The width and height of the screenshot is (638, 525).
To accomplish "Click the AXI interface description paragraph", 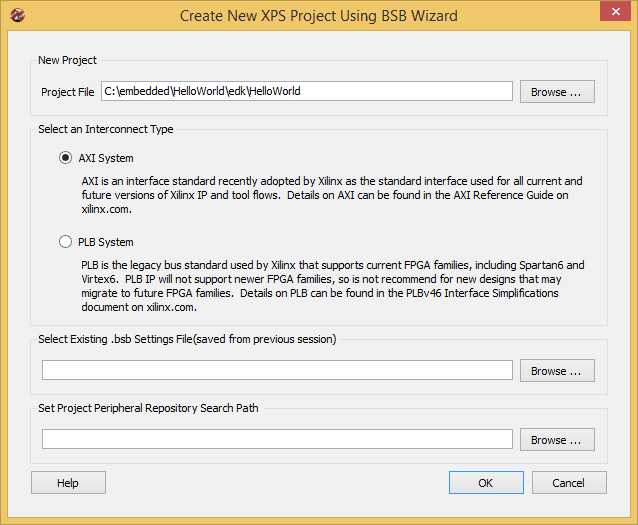I will pos(330,195).
